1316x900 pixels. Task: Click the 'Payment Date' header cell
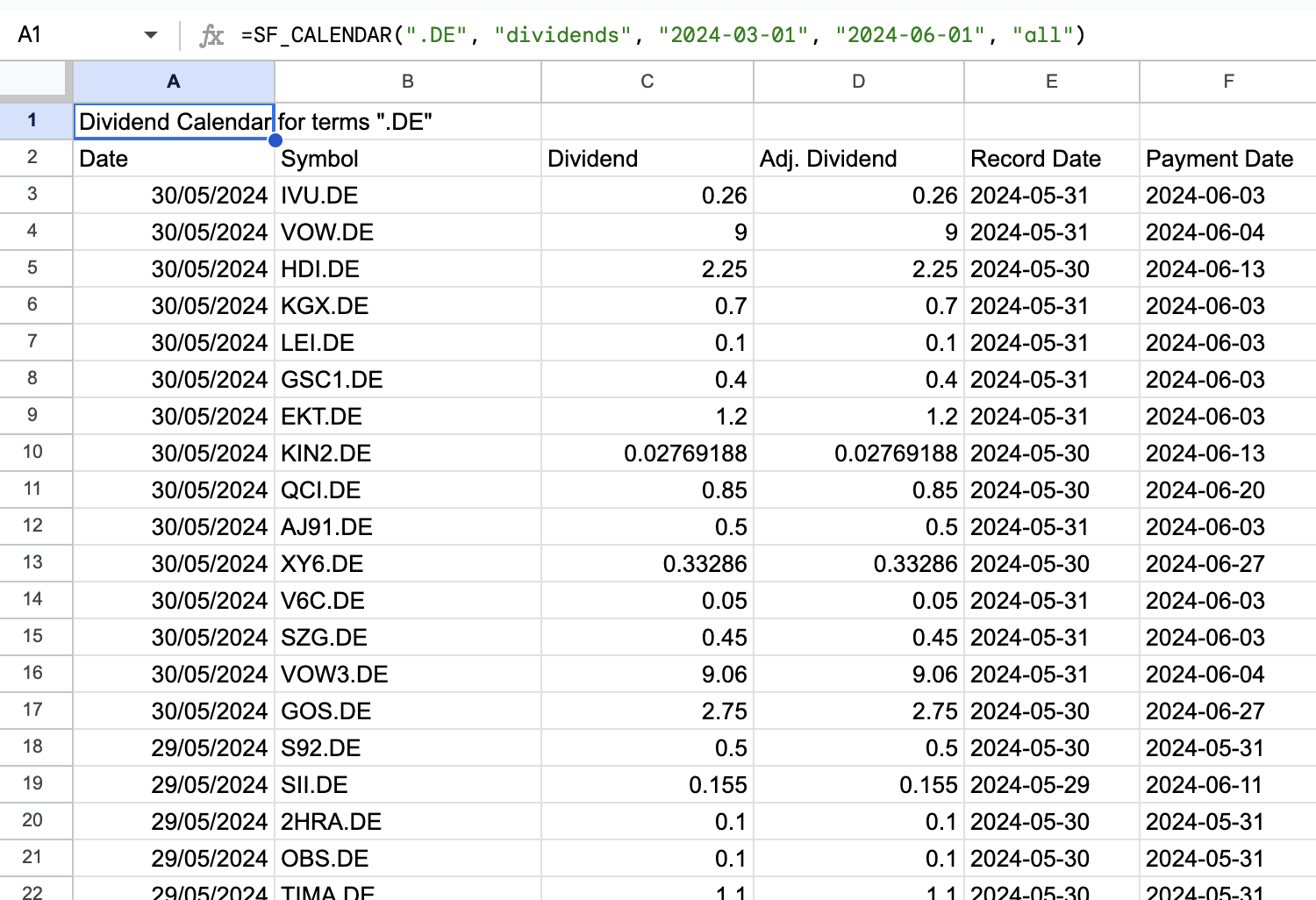[x=1228, y=159]
